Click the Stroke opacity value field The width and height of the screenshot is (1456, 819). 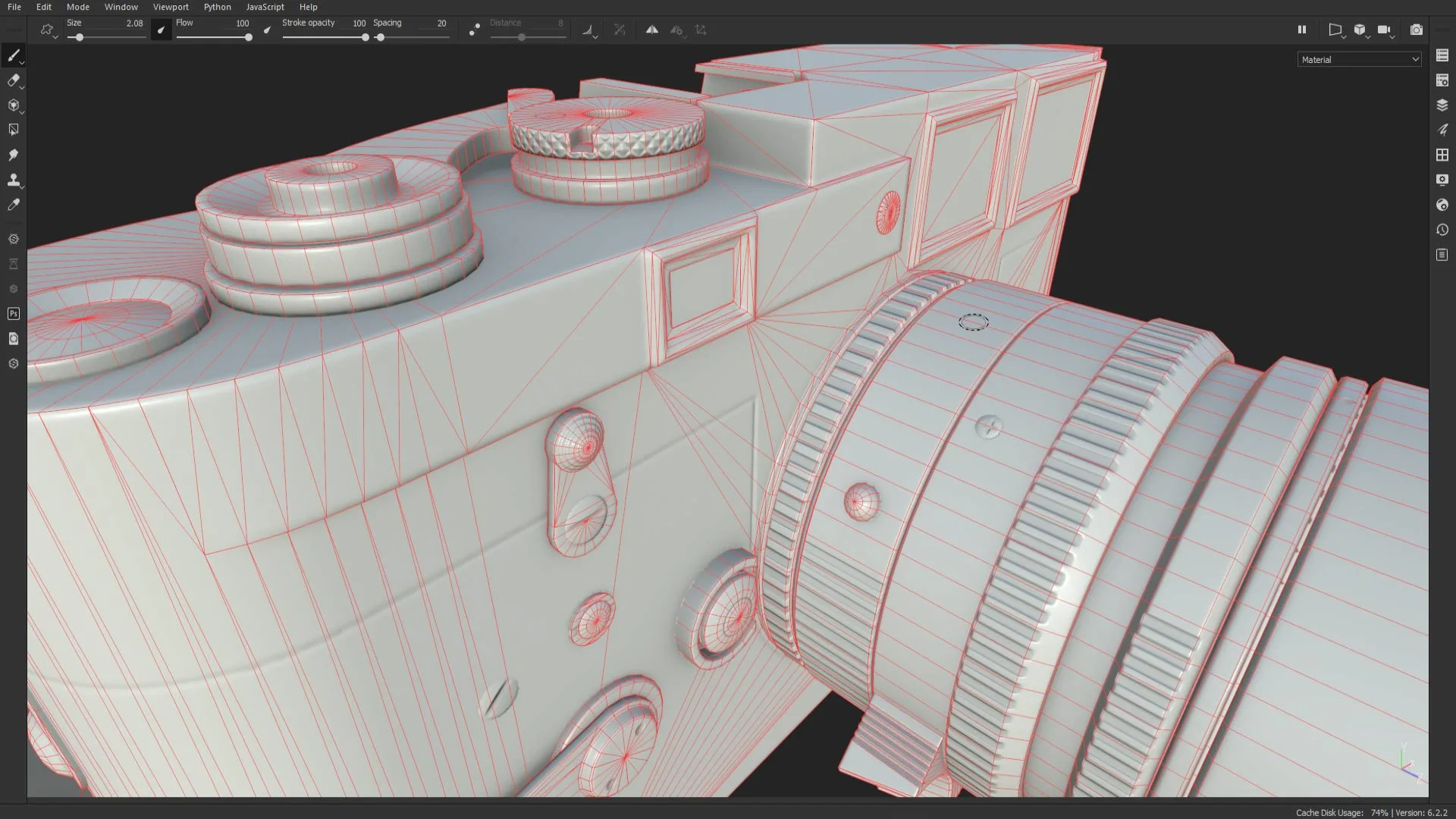359,24
